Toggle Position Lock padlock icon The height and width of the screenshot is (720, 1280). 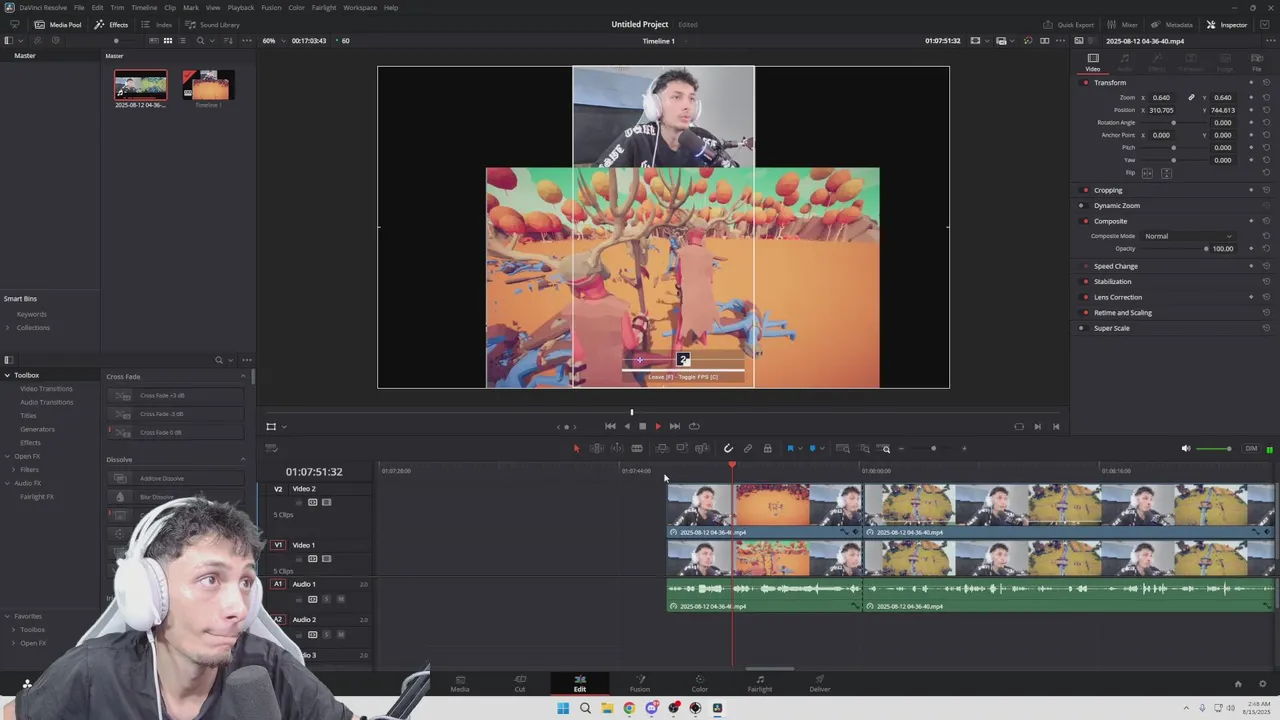click(x=767, y=448)
